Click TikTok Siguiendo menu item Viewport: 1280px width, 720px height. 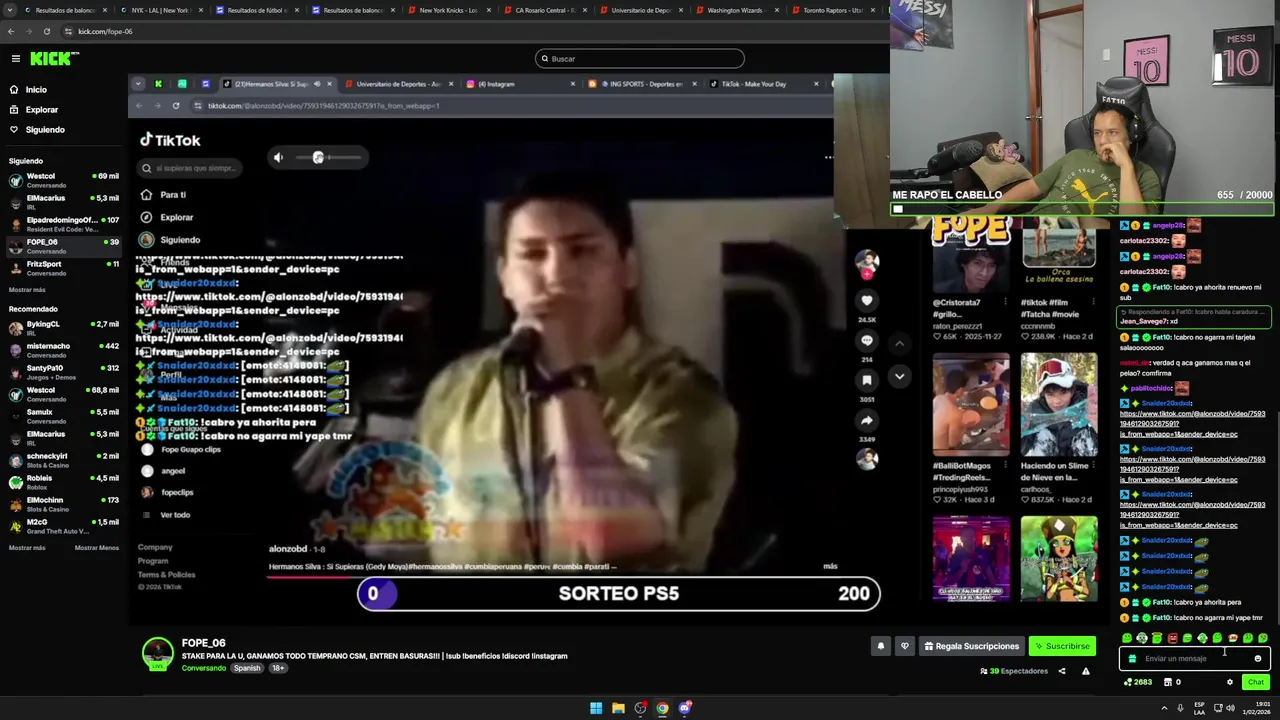[x=170, y=240]
